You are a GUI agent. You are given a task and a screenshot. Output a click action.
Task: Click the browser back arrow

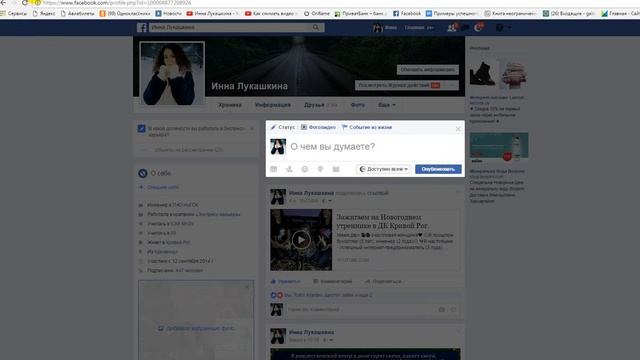pyautogui.click(x=3, y=3)
